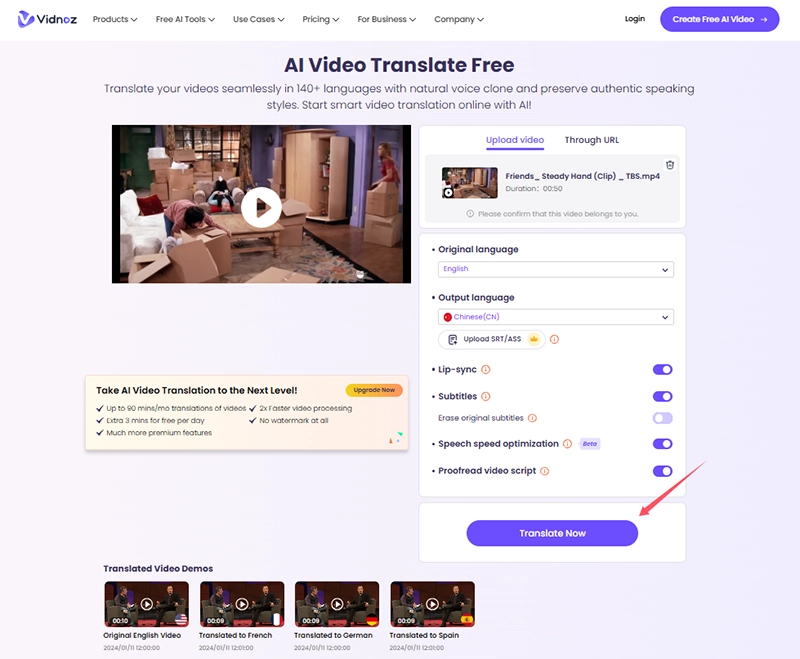Enable Erase original subtitles toggle
The height and width of the screenshot is (659, 800).
[662, 418]
